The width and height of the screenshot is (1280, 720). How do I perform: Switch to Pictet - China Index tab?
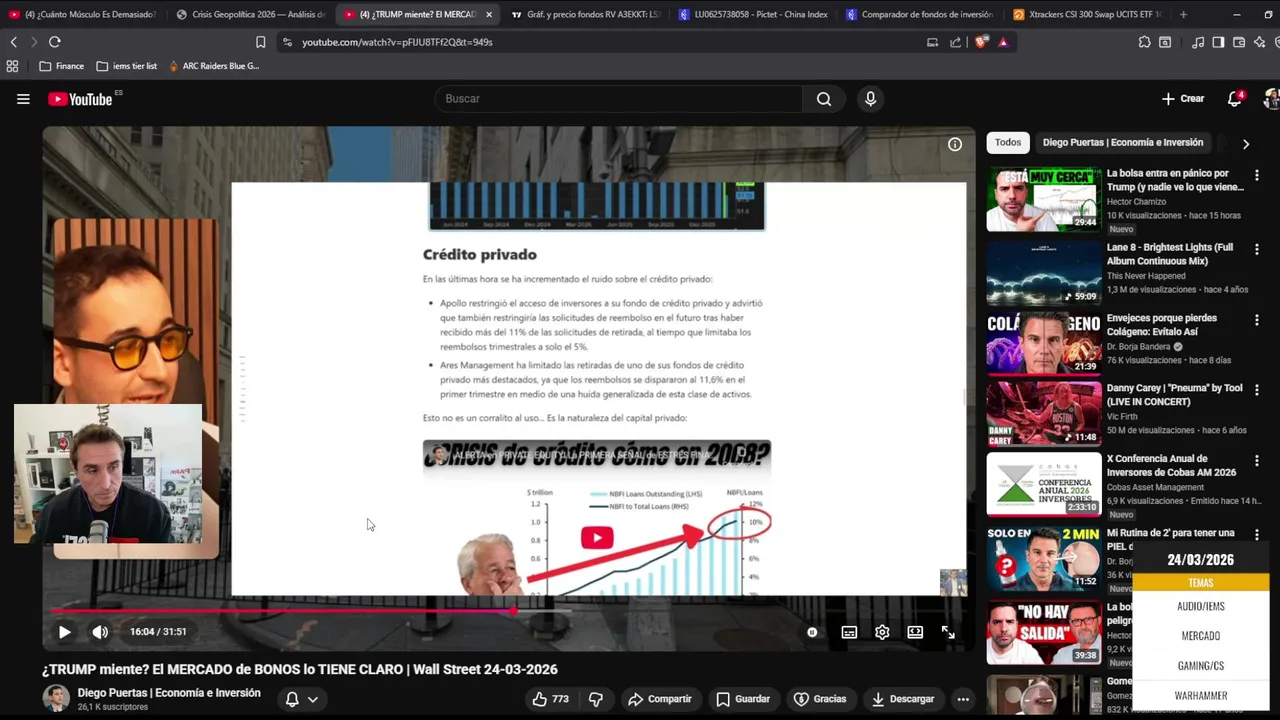tap(752, 14)
